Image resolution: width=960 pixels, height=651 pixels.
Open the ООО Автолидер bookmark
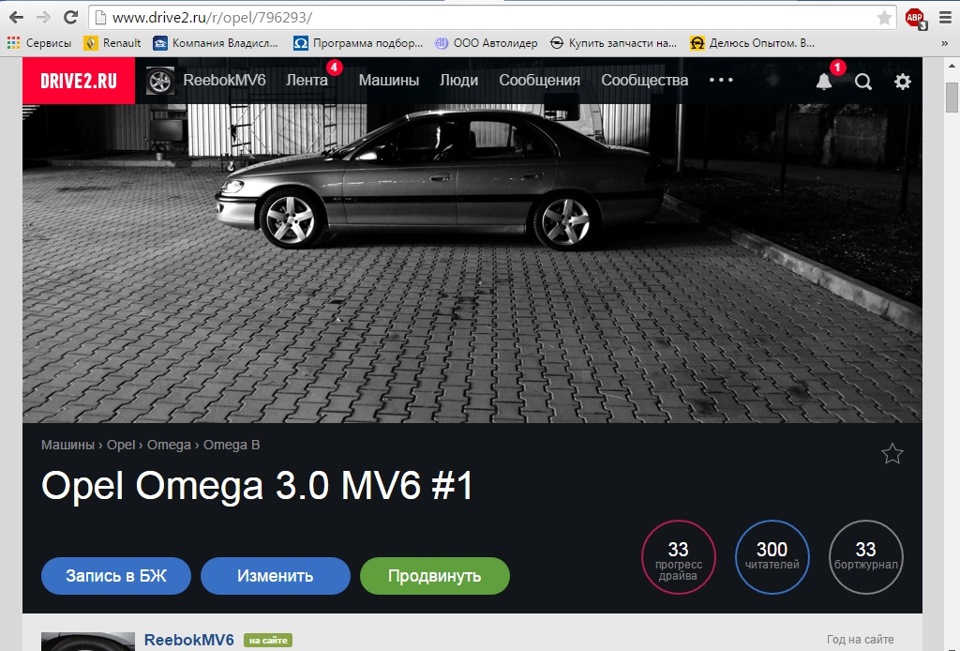tap(486, 43)
